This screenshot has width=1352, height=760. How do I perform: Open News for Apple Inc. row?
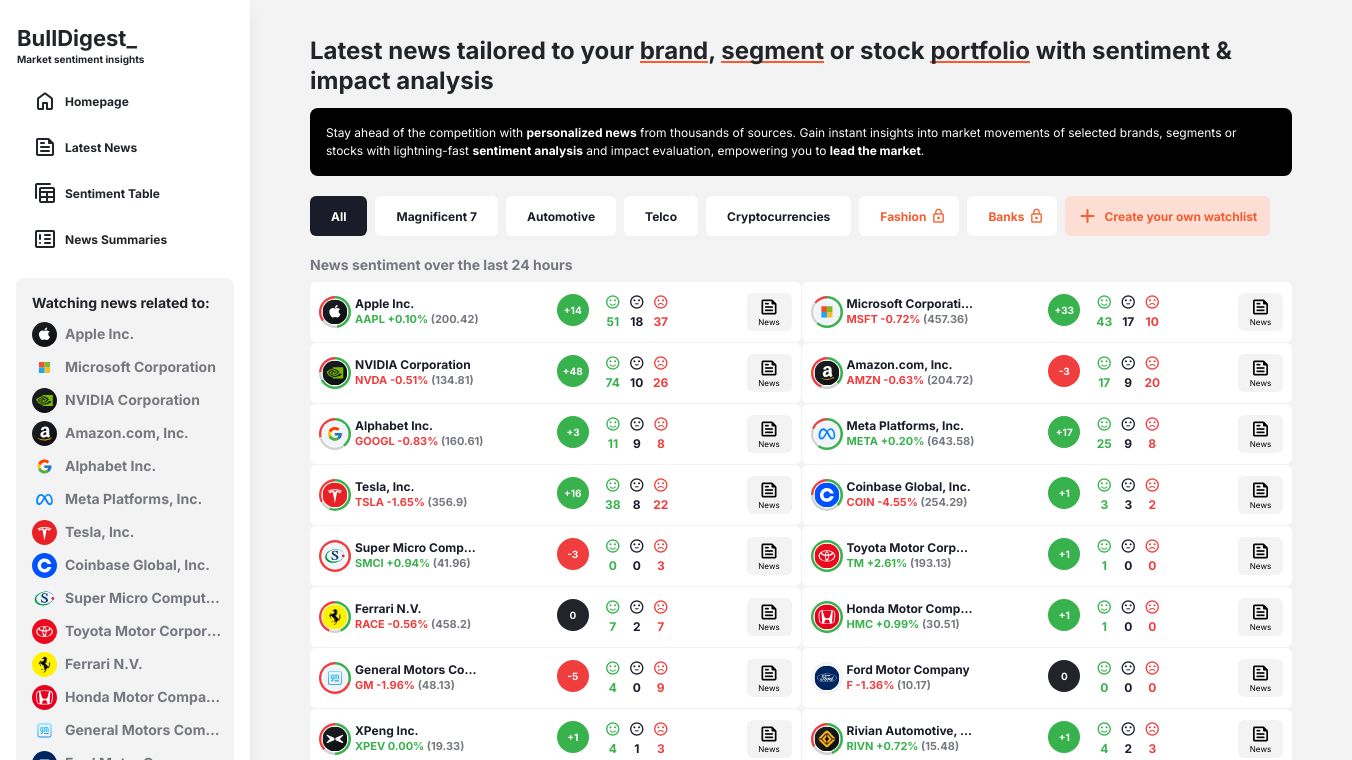(768, 312)
